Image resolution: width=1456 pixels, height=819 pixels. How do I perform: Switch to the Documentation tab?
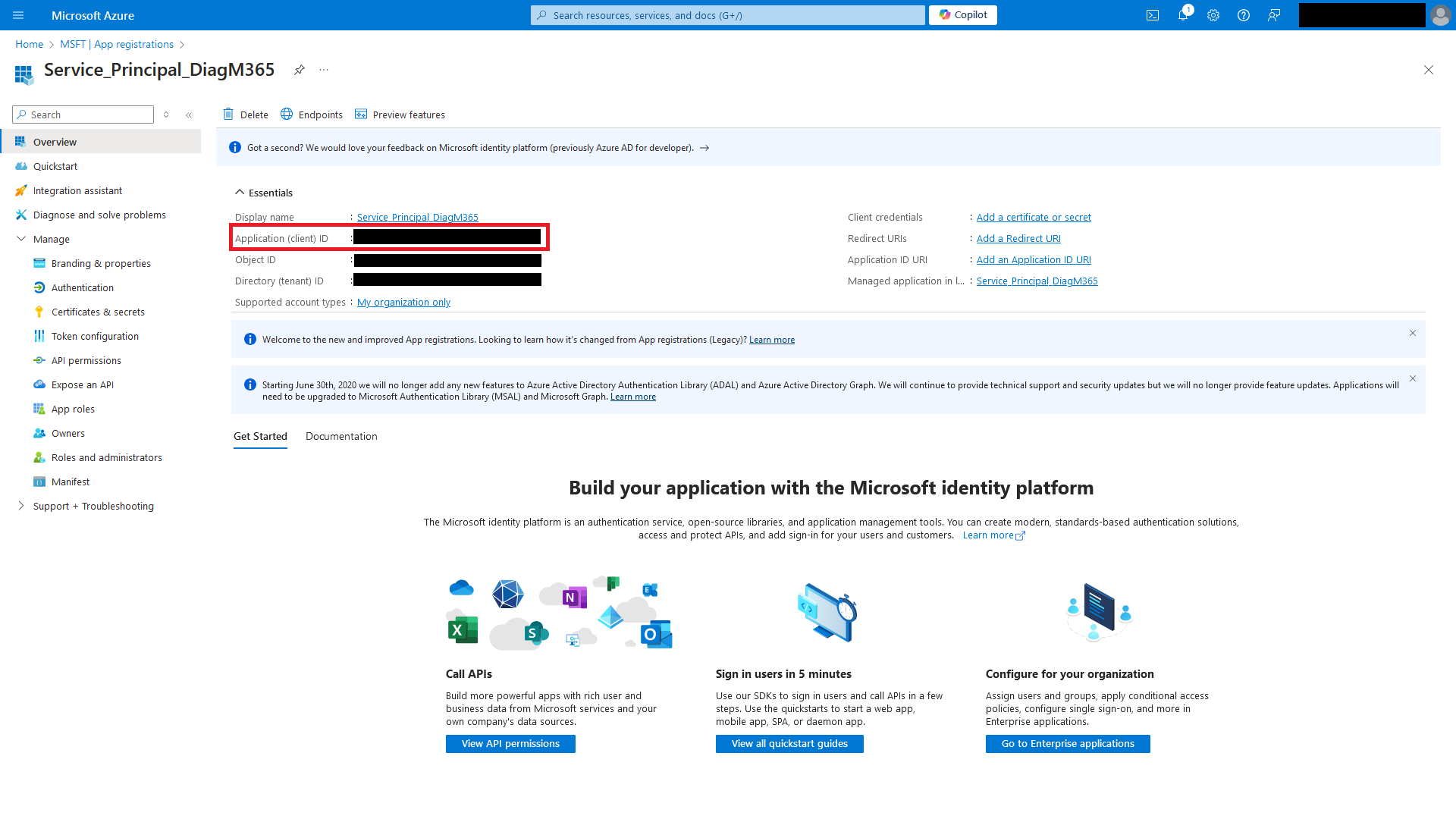pyautogui.click(x=341, y=436)
